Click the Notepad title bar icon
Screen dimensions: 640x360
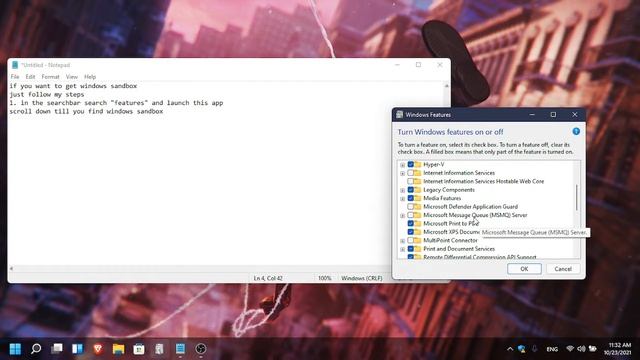[x=15, y=65]
